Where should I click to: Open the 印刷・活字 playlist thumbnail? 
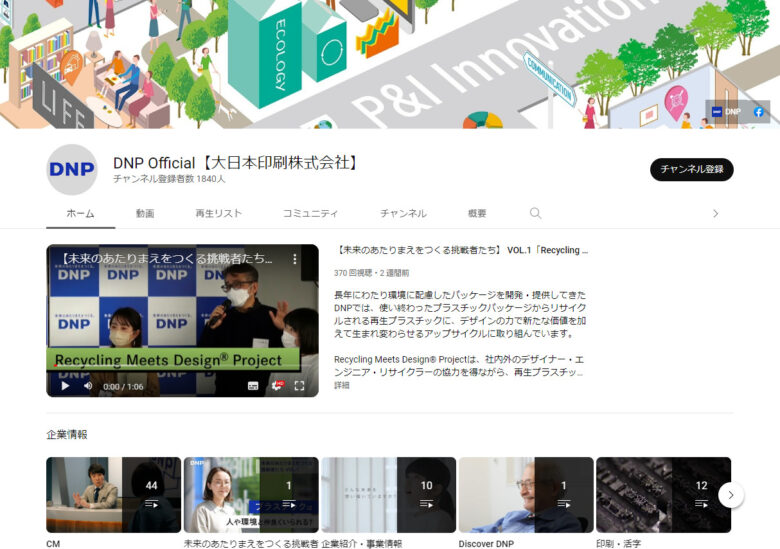pyautogui.click(x=664, y=495)
